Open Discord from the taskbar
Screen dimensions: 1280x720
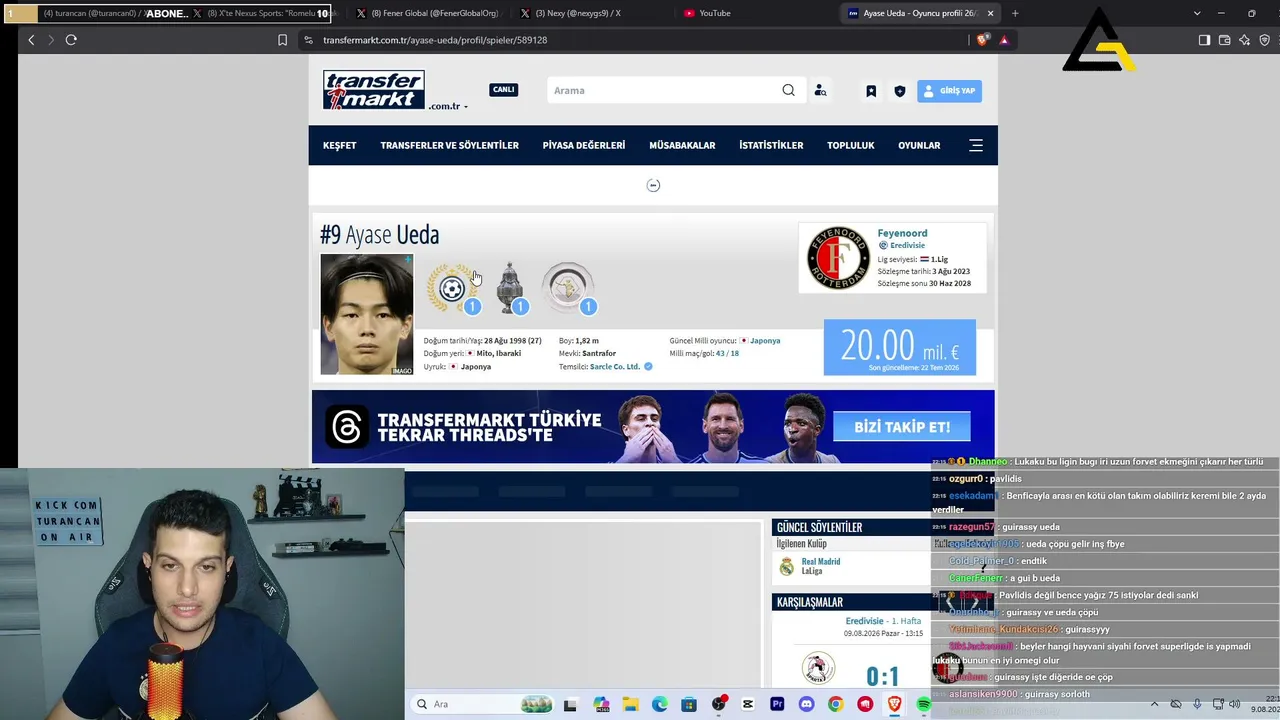point(806,704)
